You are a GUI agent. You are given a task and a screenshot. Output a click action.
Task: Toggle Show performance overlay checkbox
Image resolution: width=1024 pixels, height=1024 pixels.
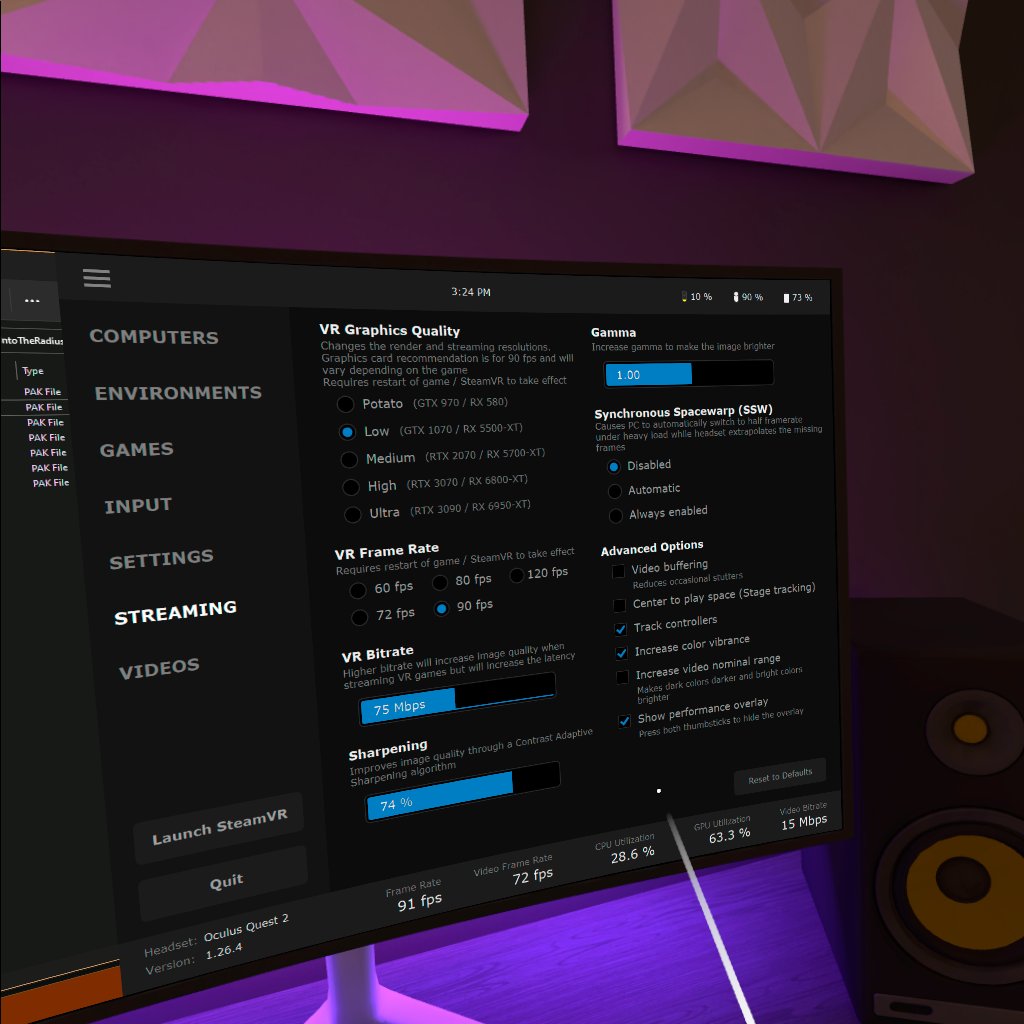[x=624, y=720]
